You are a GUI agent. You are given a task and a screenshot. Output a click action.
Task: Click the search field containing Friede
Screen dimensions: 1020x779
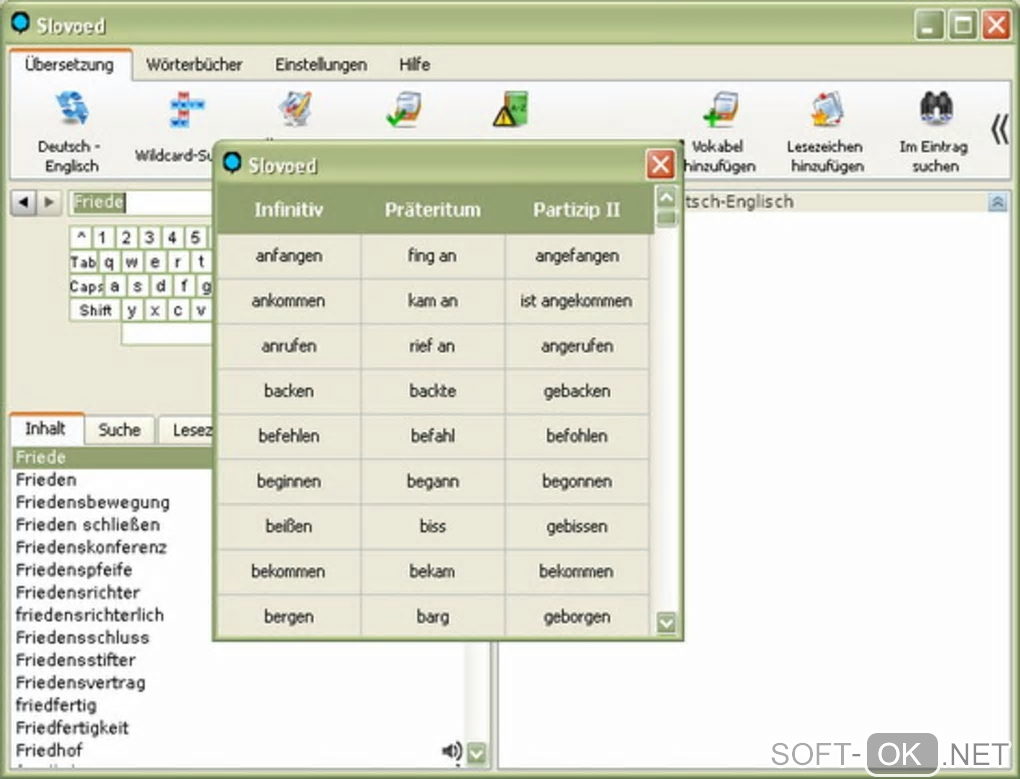(x=142, y=202)
